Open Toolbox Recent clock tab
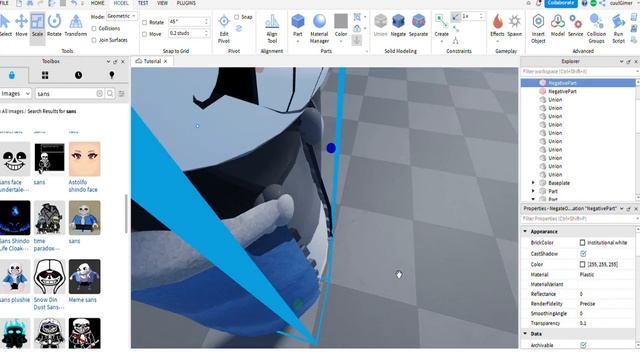 [x=78, y=75]
